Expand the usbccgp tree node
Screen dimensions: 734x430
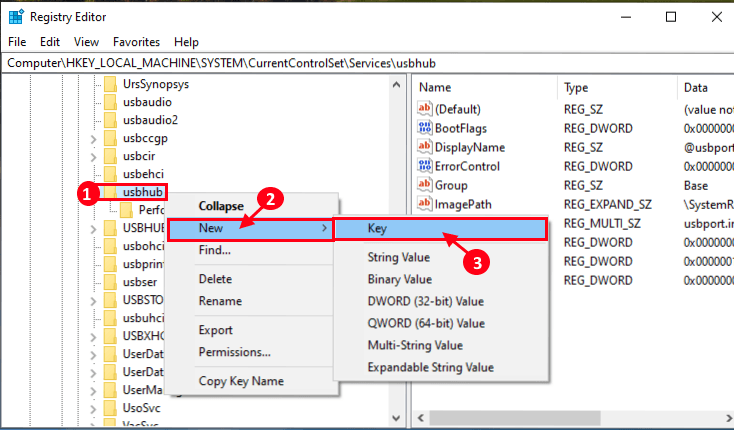click(93, 139)
